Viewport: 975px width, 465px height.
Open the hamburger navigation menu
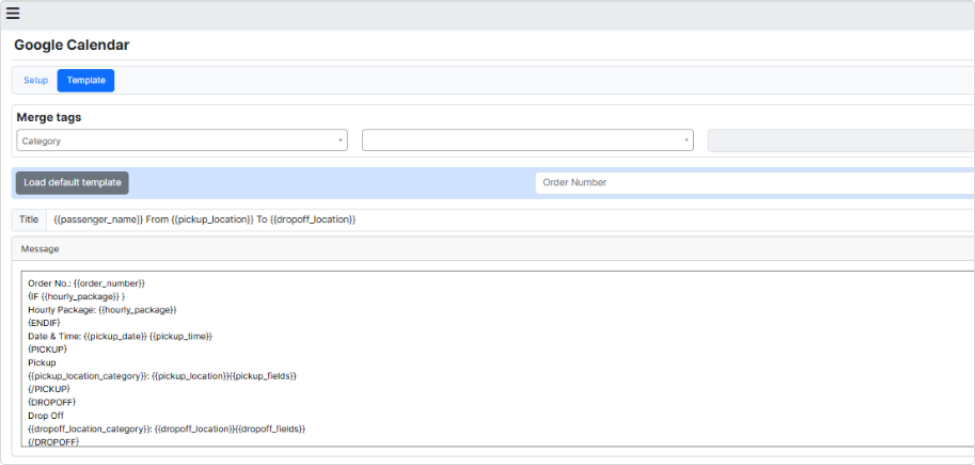(13, 13)
